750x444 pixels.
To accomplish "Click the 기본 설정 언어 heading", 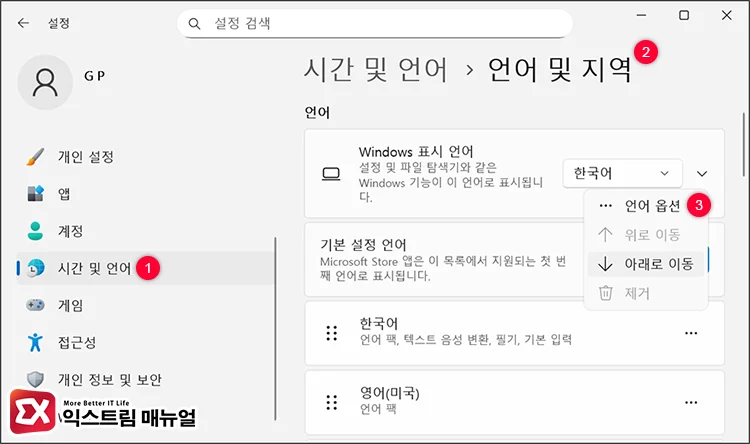I will (363, 245).
